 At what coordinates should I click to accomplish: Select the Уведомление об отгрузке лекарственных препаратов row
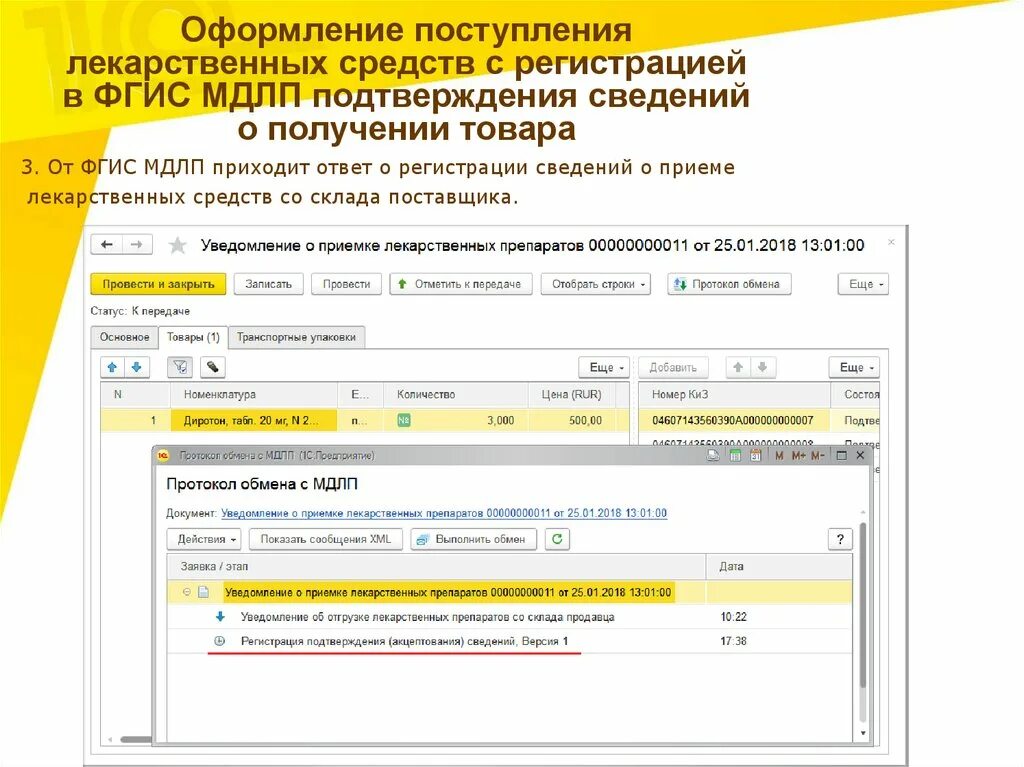(509, 617)
